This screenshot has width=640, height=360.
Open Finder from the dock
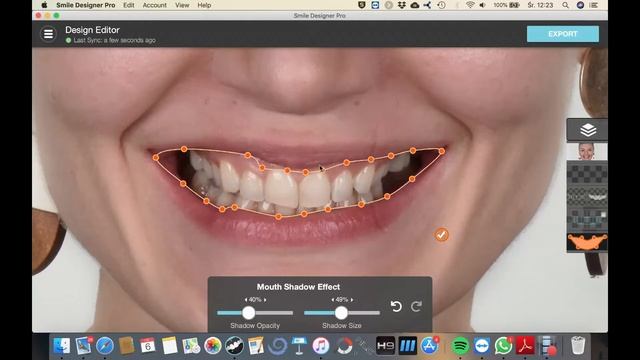pyautogui.click(x=62, y=346)
